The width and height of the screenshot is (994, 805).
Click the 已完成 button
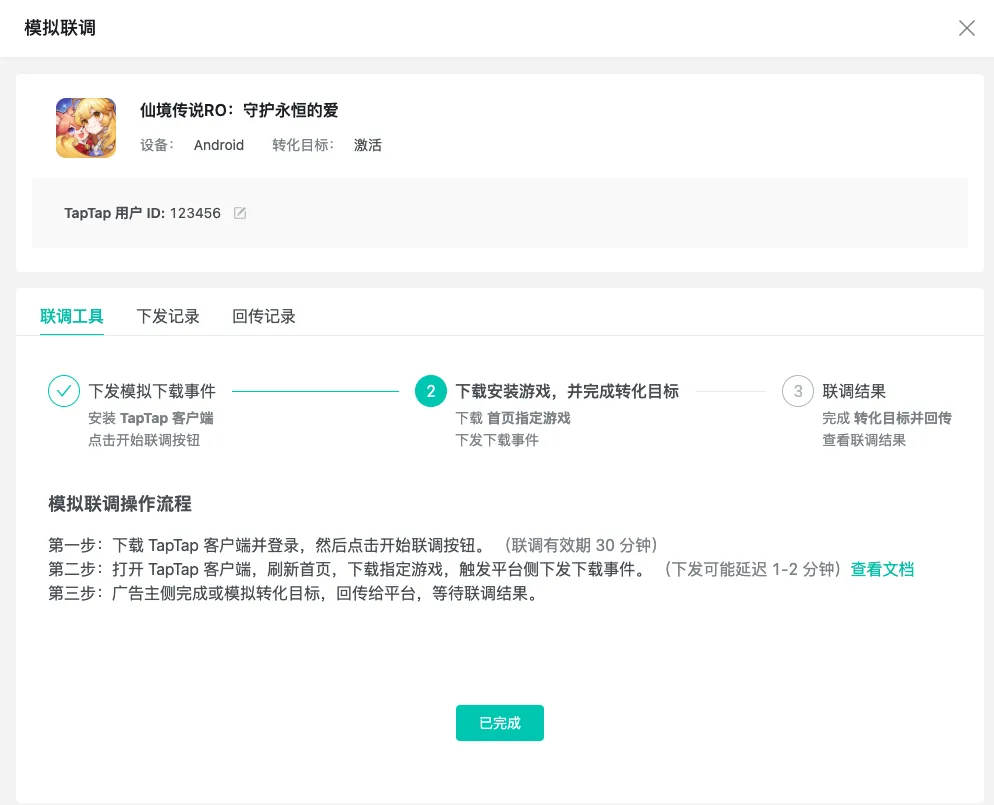click(499, 722)
